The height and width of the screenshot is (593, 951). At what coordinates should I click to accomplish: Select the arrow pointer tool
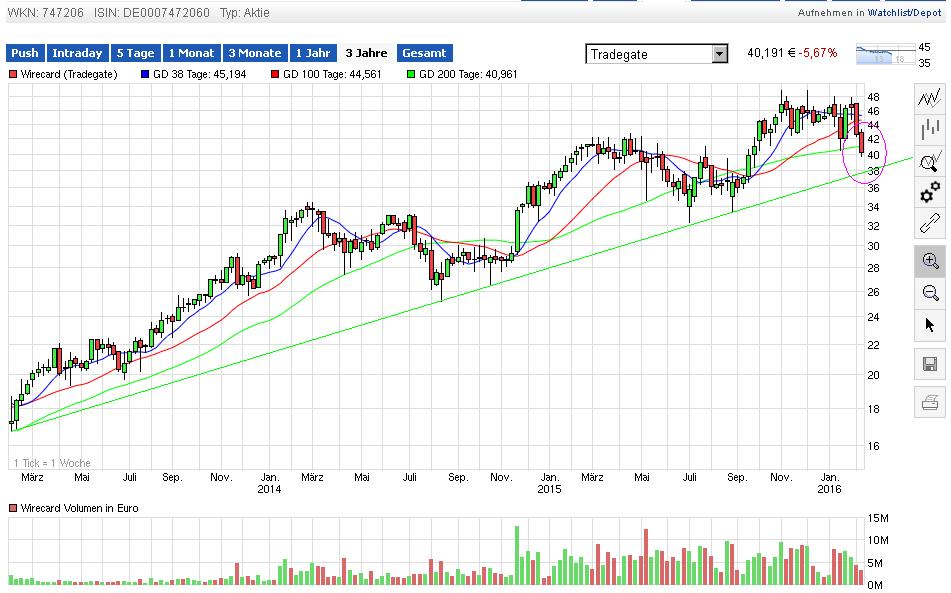point(929,324)
